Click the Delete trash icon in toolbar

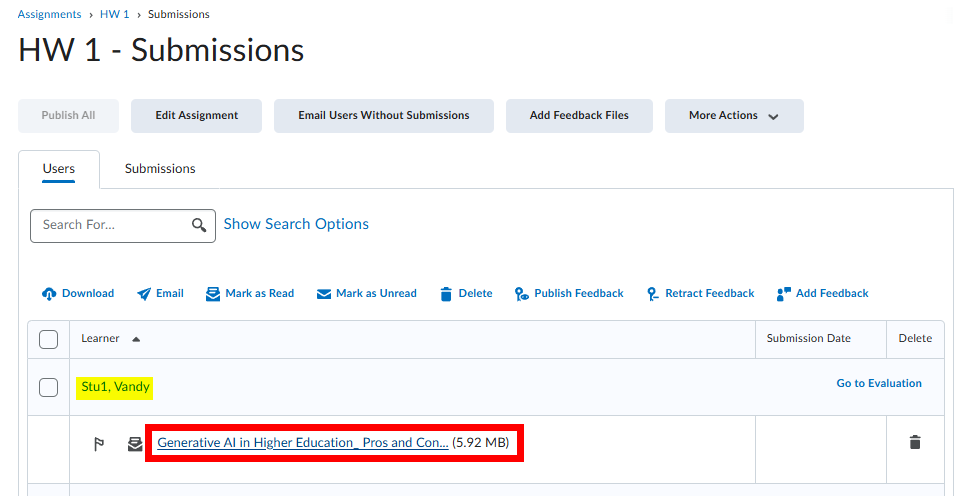click(x=446, y=294)
